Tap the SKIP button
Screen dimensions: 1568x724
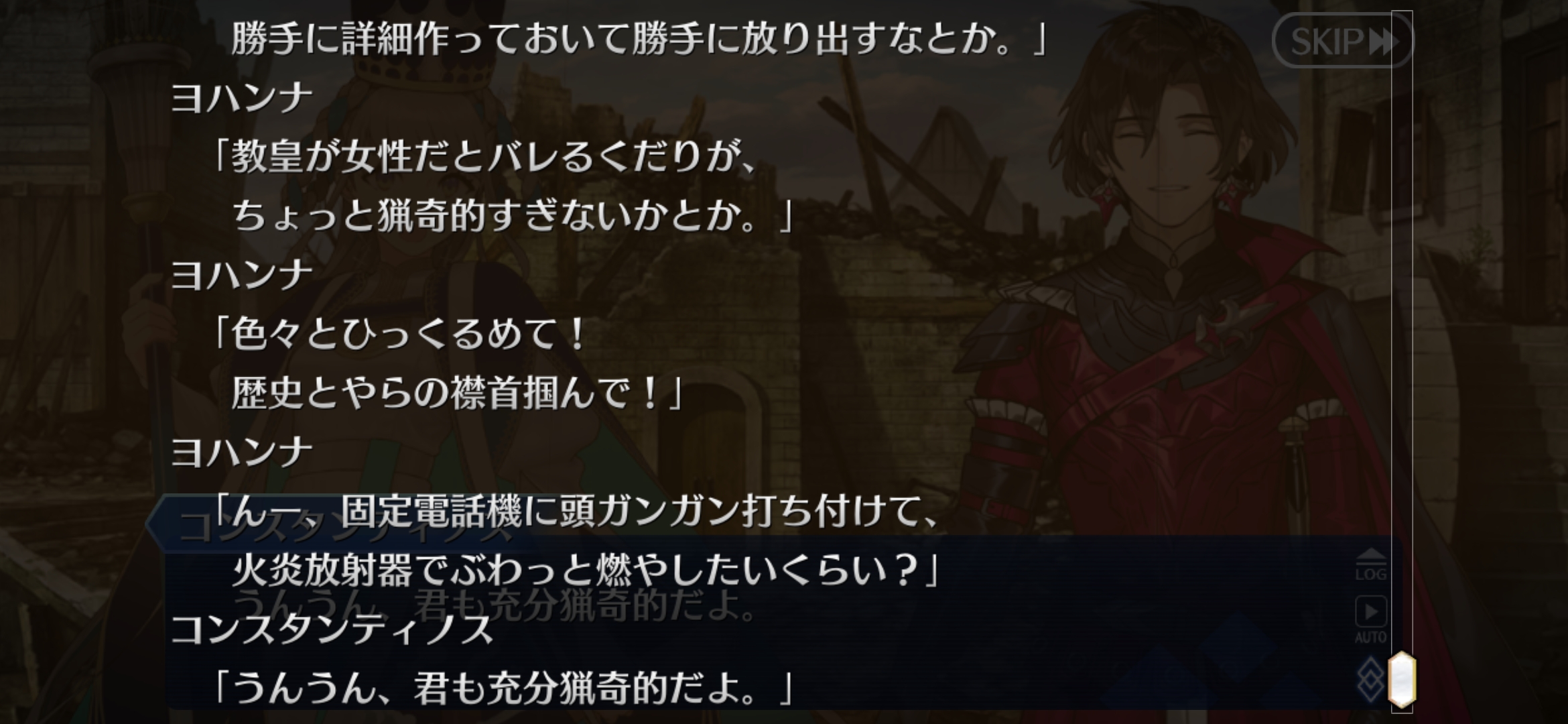[x=1342, y=41]
